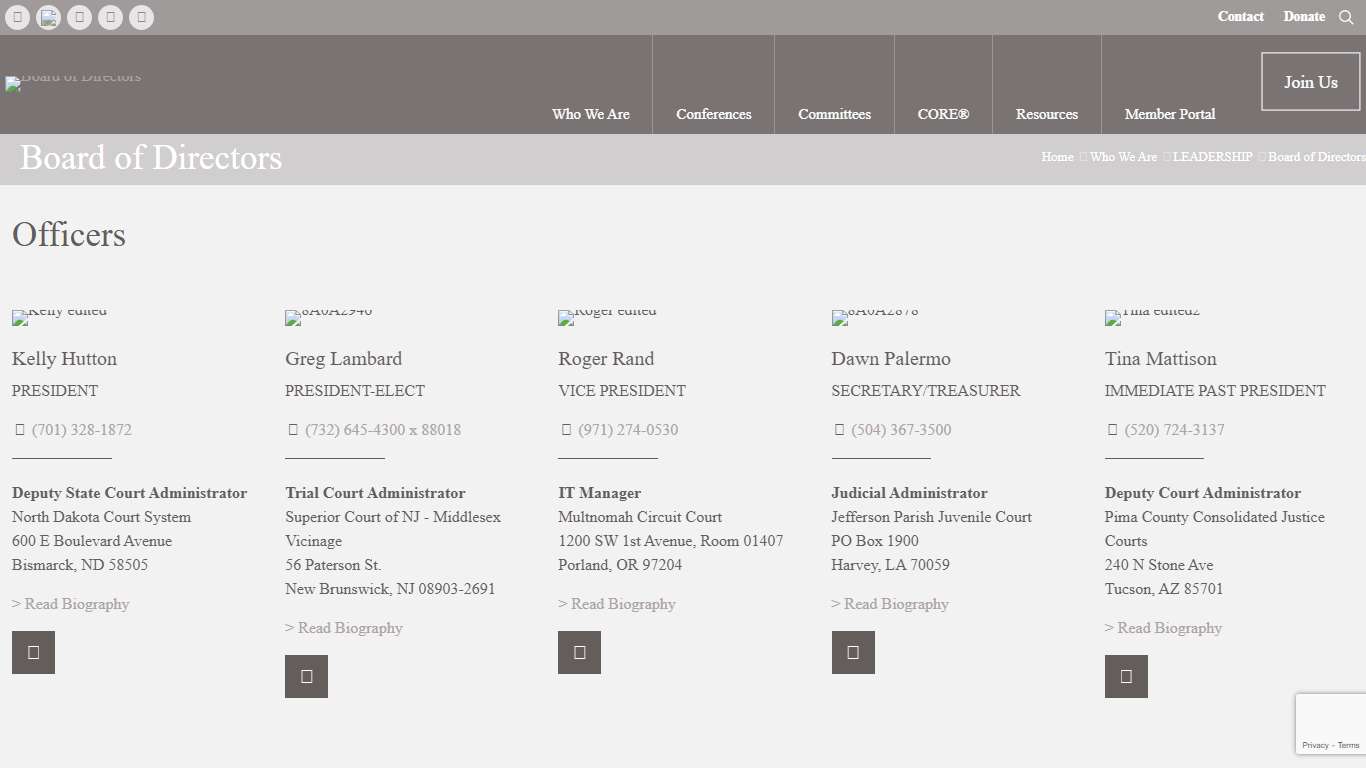Read Kelly Hutton's biography
This screenshot has height=768, width=1366.
coord(70,603)
